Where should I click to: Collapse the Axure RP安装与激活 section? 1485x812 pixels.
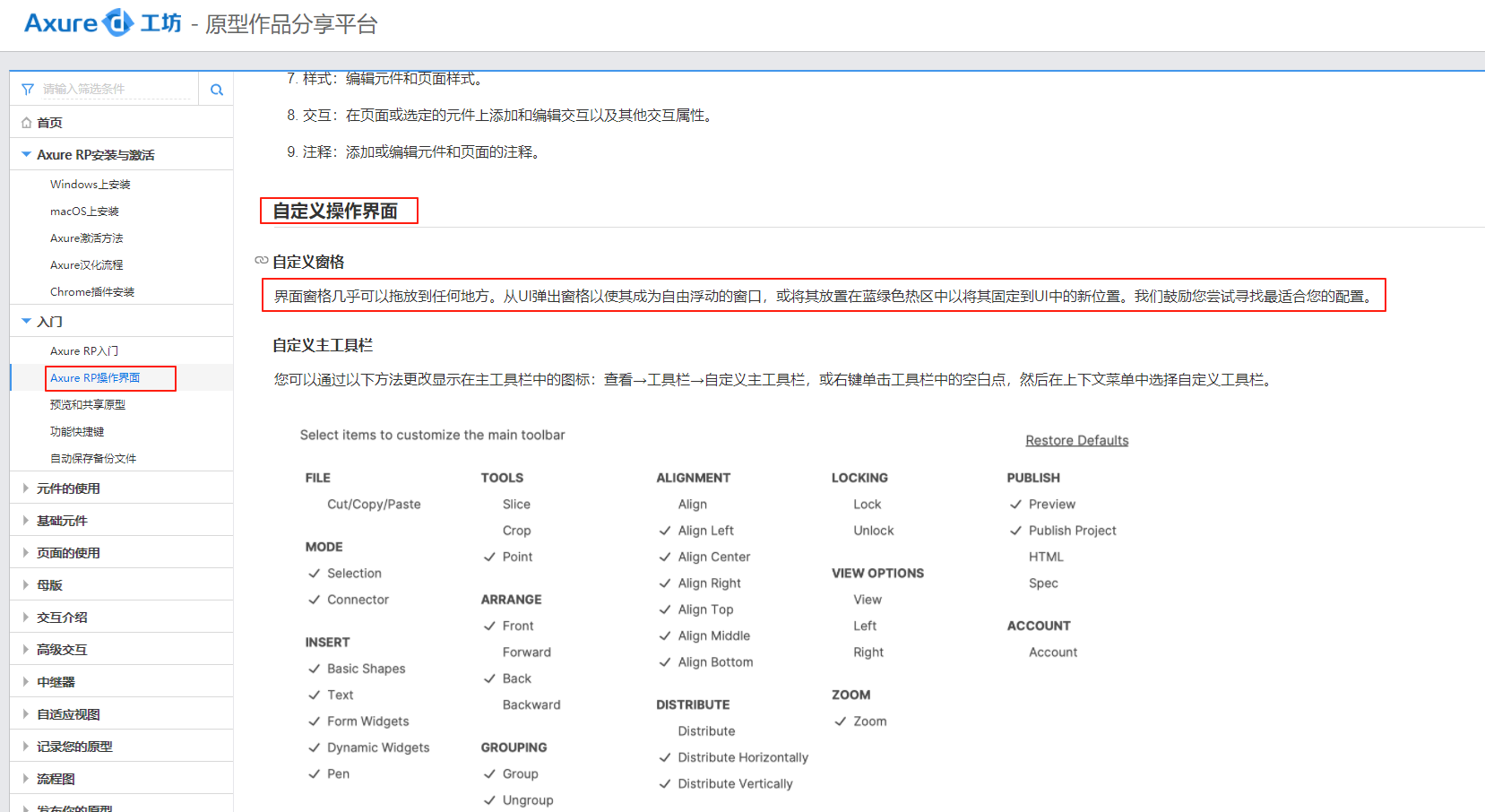coord(27,154)
